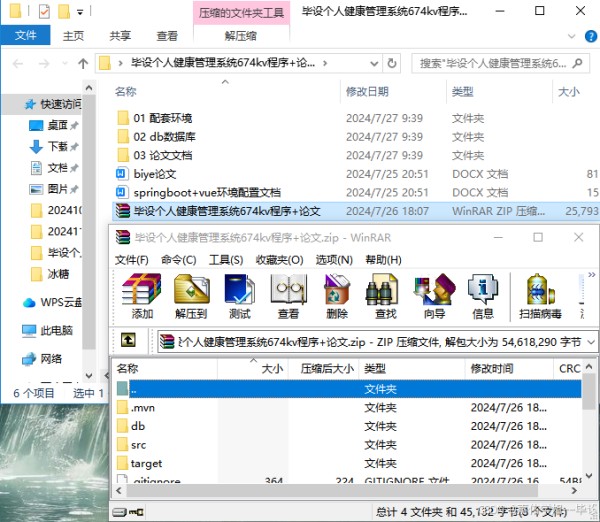This screenshot has width=600, height=522.
Task: Open WinRAR 工具(S) menu
Action: tap(226, 260)
